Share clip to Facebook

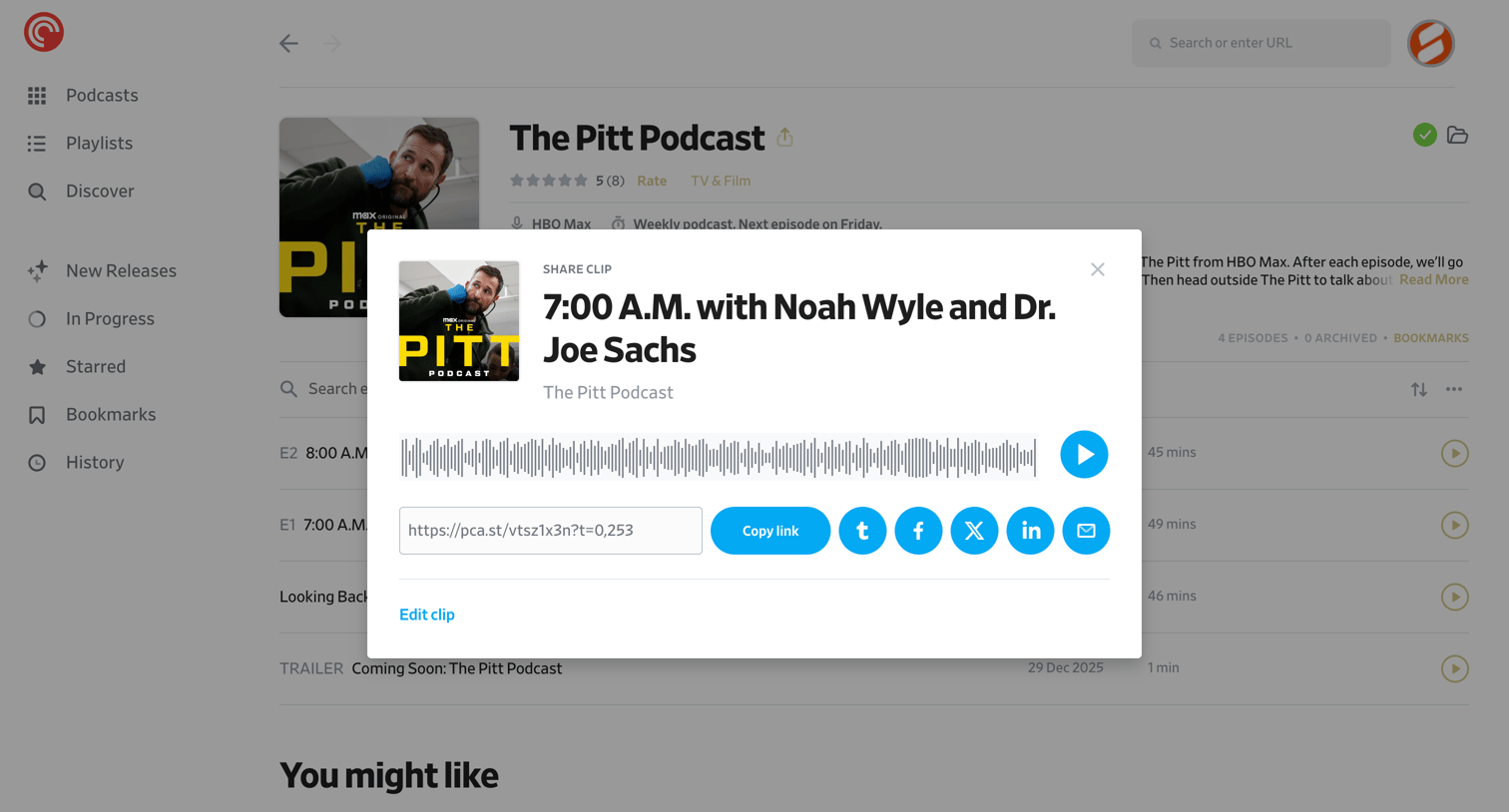(918, 531)
